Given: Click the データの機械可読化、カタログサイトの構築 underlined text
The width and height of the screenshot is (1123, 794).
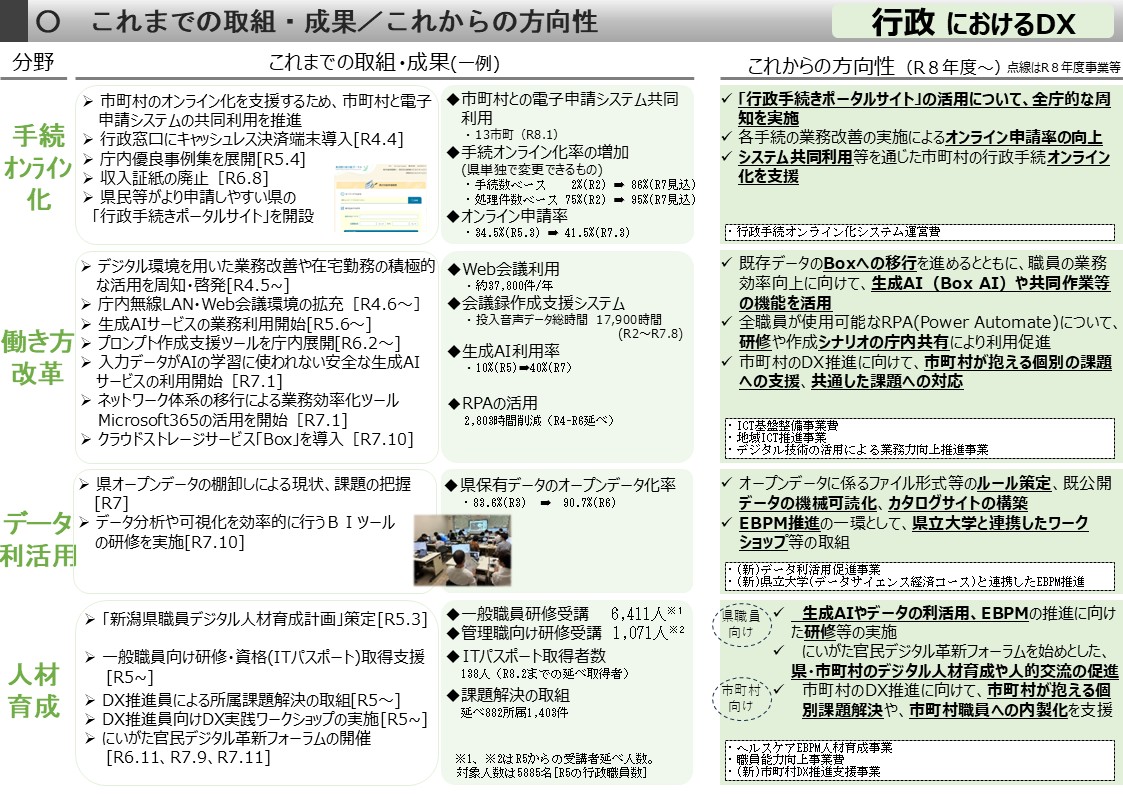Looking at the screenshot, I should point(883,503).
